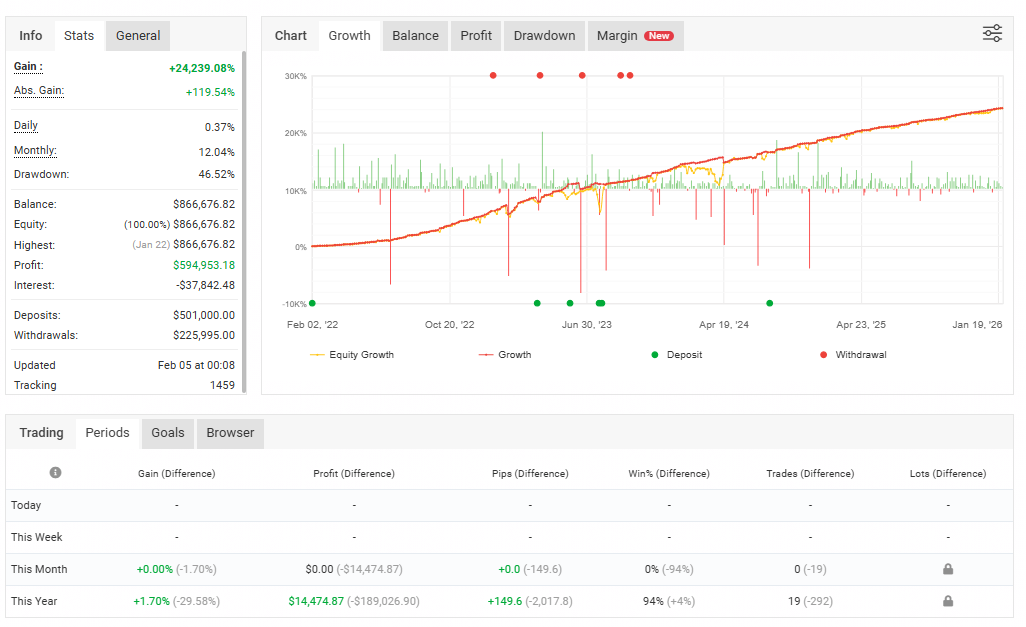1026x627 pixels.
Task: Click the rightmost green deposit dot on chart
Action: 769,303
